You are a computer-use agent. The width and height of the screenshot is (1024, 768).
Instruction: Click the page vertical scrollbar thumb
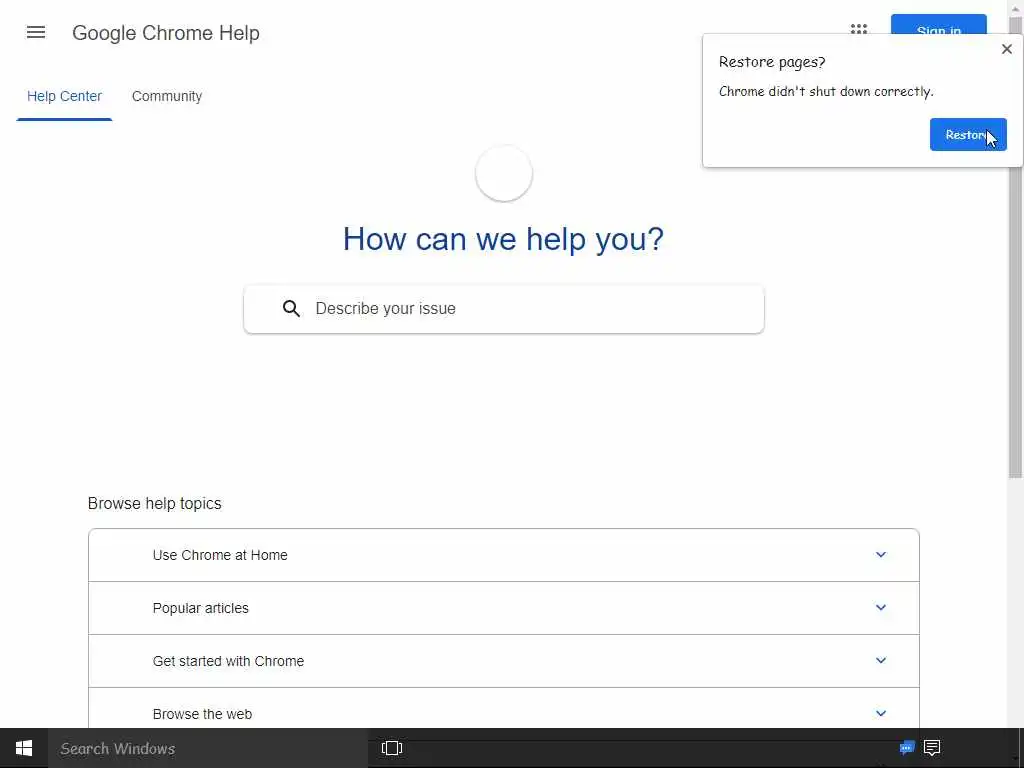tap(1015, 248)
